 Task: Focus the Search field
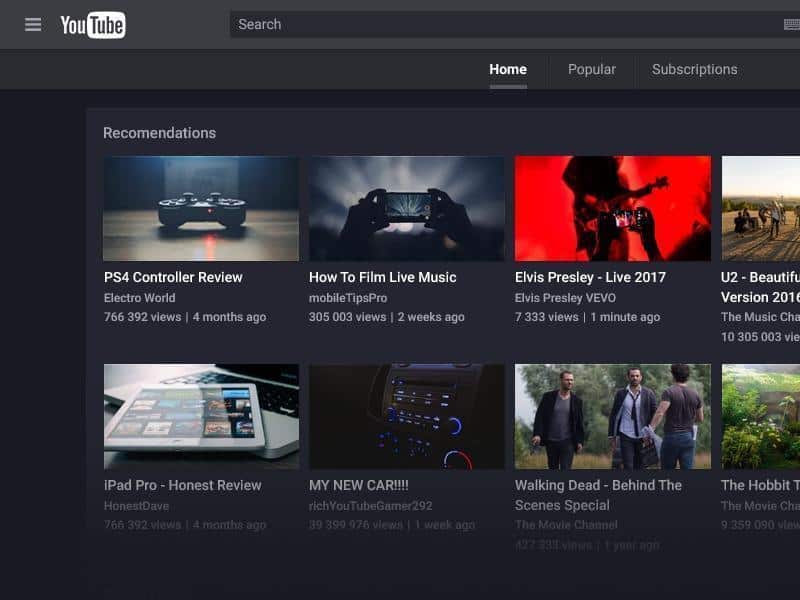click(515, 24)
